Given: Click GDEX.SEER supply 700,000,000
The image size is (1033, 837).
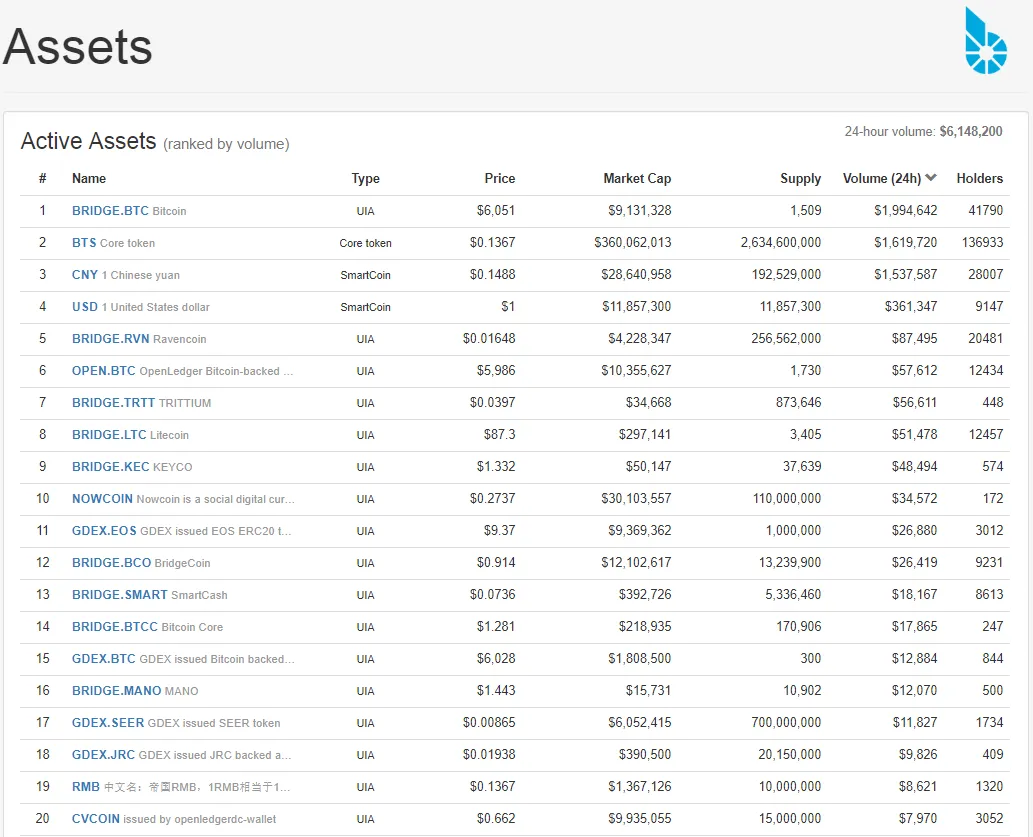Looking at the screenshot, I should (786, 722).
